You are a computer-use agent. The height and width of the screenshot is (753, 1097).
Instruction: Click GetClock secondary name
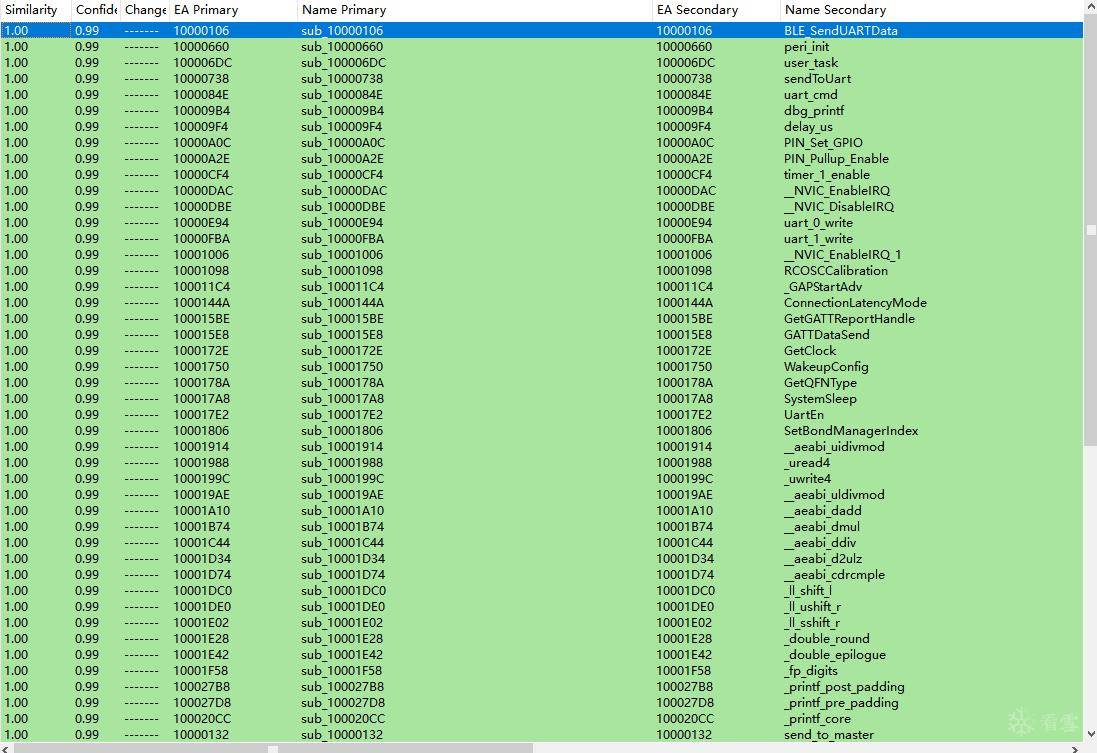point(809,351)
